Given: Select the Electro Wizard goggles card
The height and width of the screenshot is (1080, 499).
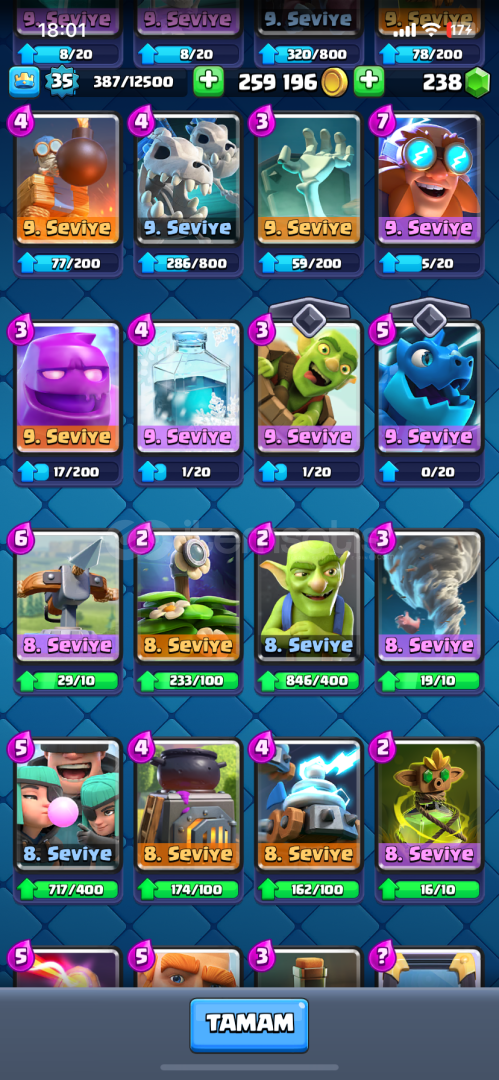Looking at the screenshot, I should pos(429,179).
